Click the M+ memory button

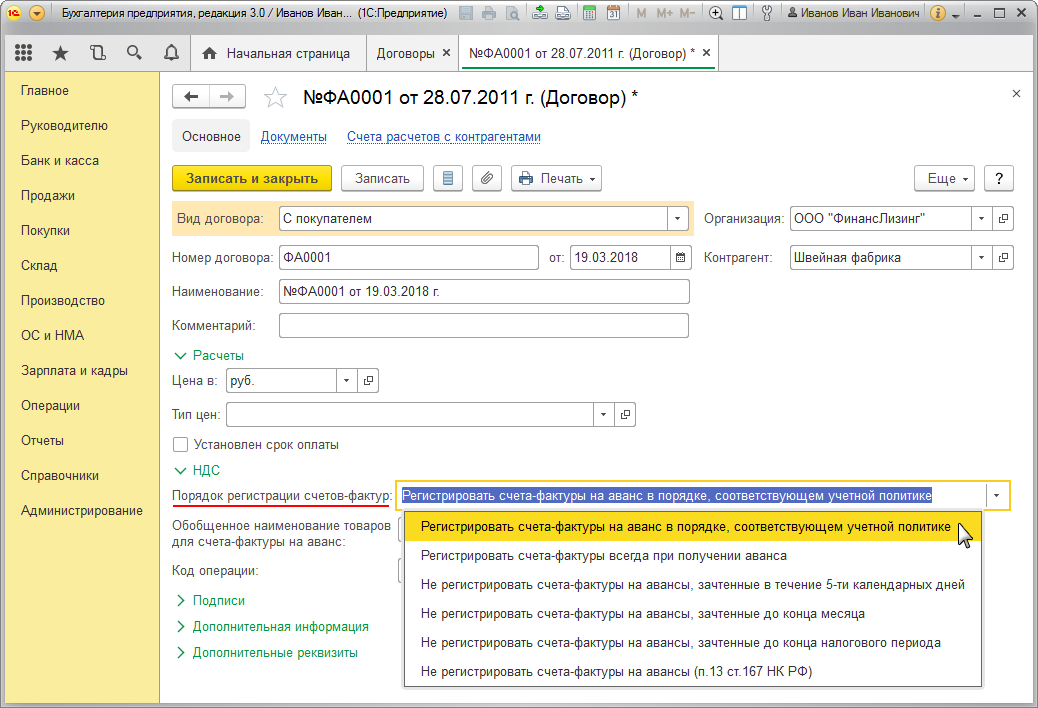(x=665, y=13)
